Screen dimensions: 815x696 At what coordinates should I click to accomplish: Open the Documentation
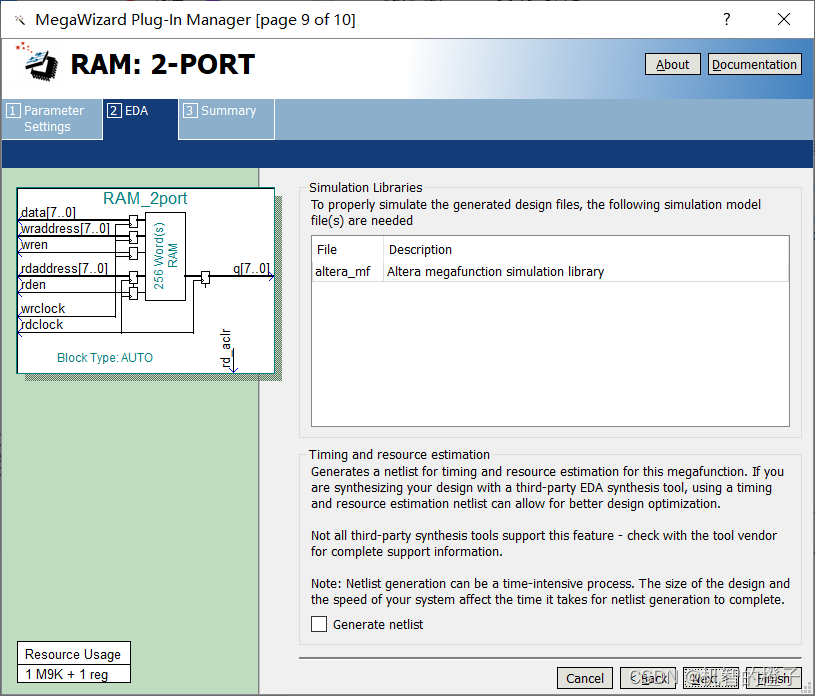coord(754,64)
